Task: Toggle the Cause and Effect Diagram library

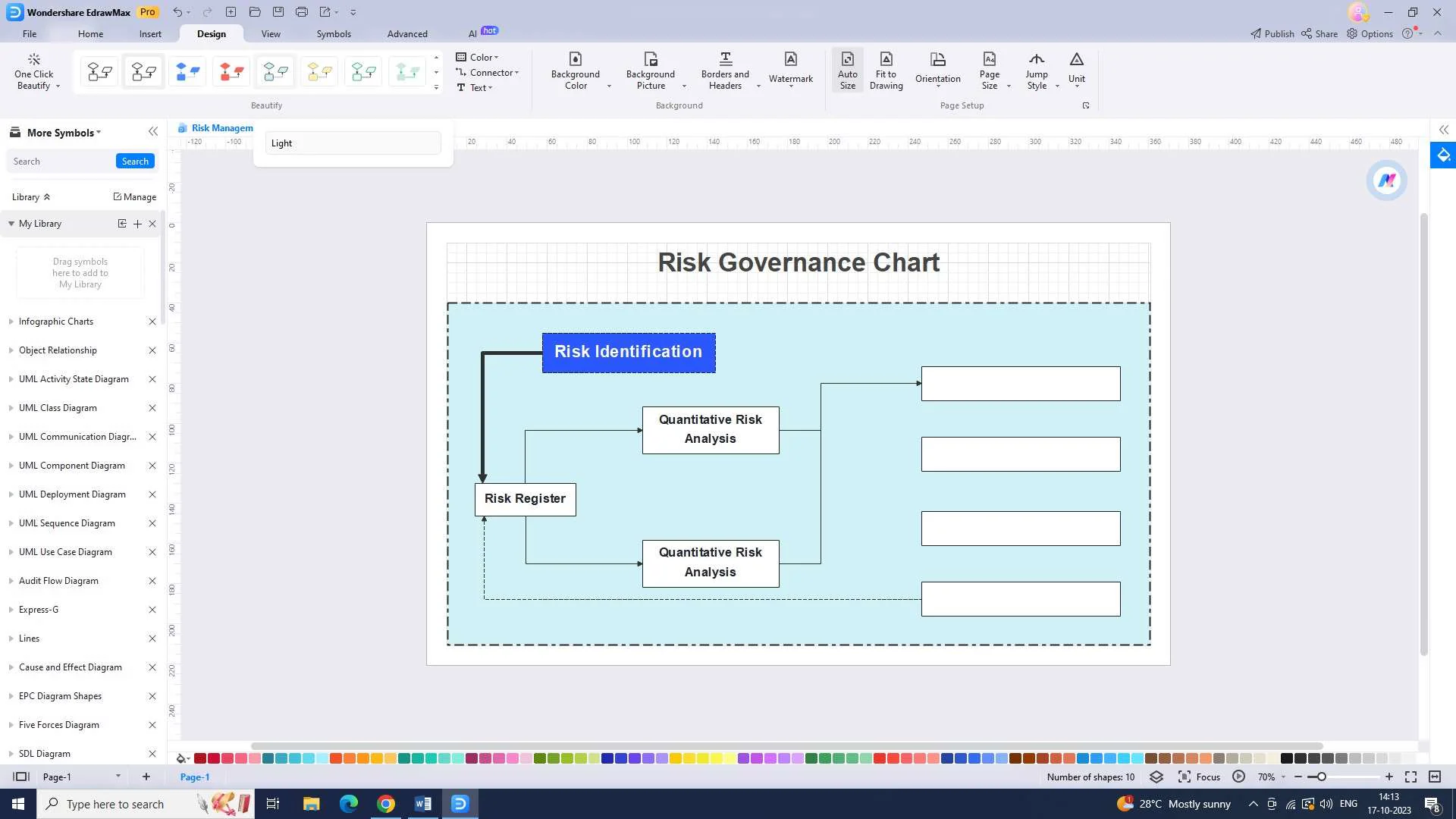Action: click(70, 667)
